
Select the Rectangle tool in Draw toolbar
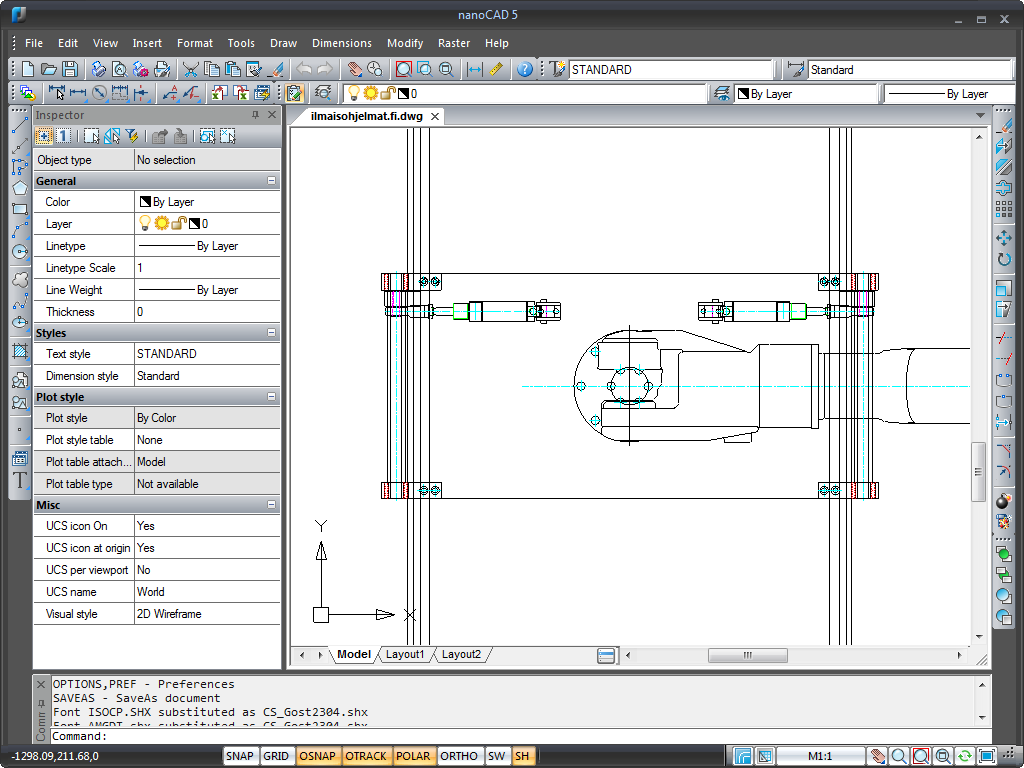tap(20, 210)
